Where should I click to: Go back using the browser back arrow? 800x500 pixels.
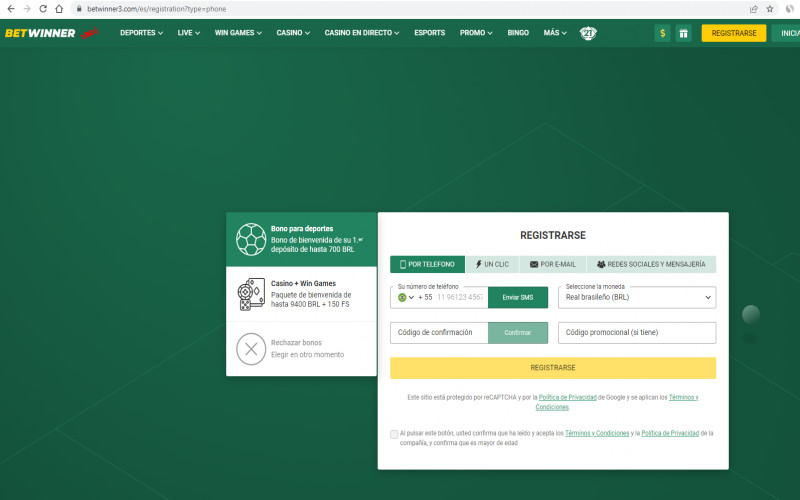point(11,9)
